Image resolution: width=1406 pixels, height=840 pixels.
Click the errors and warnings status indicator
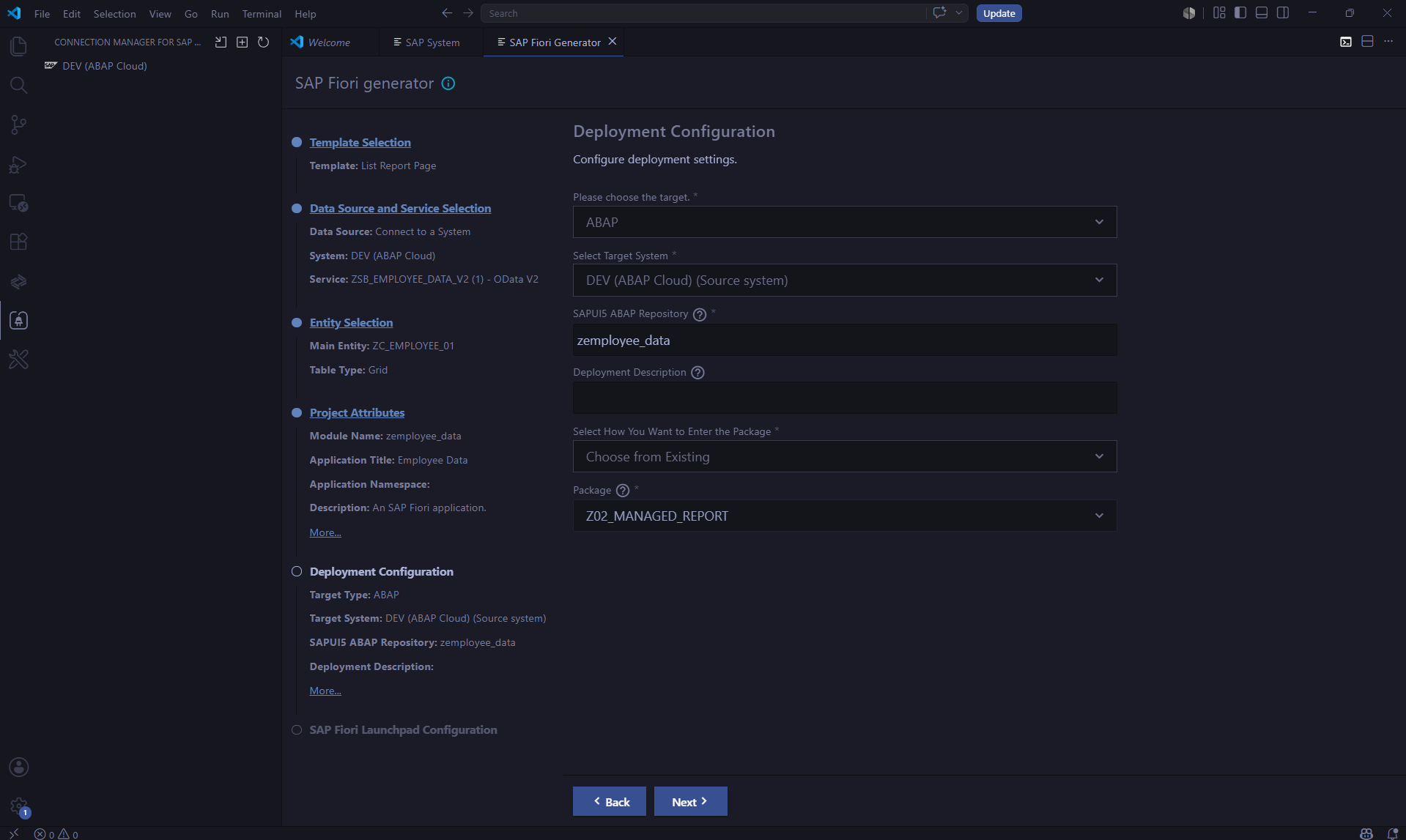tap(56, 834)
